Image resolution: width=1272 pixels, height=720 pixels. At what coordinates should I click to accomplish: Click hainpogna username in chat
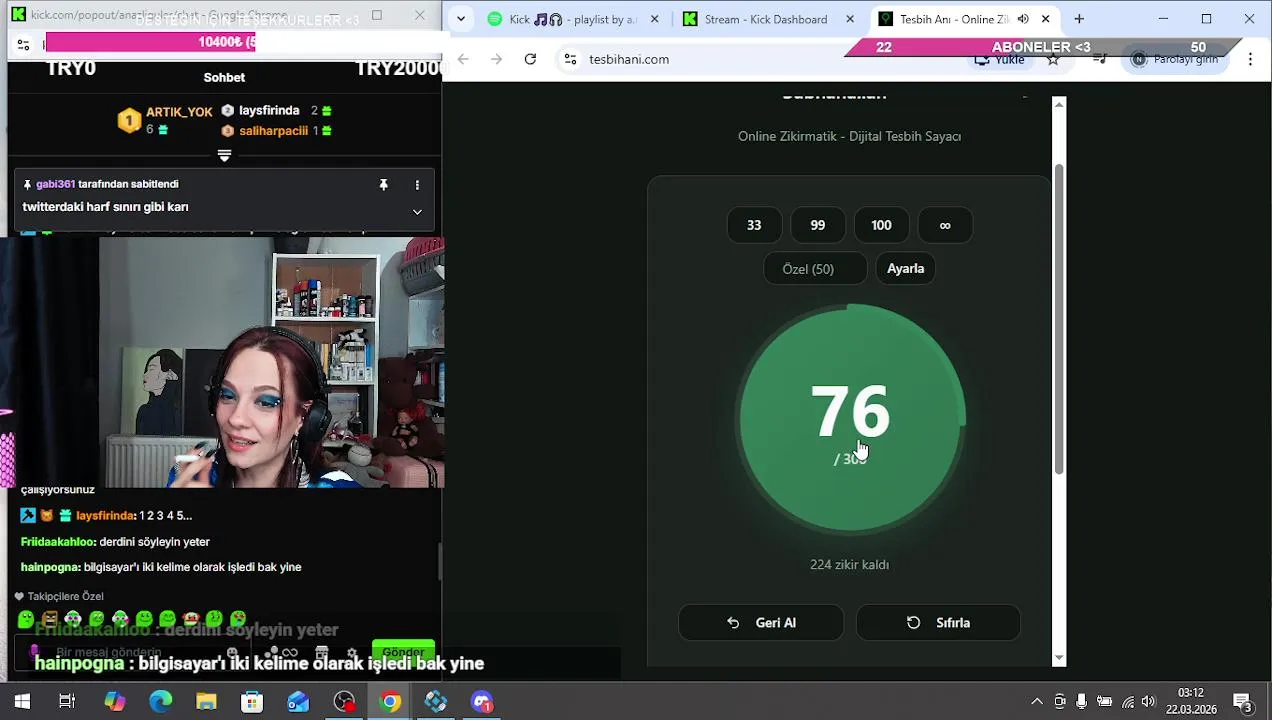click(50, 567)
